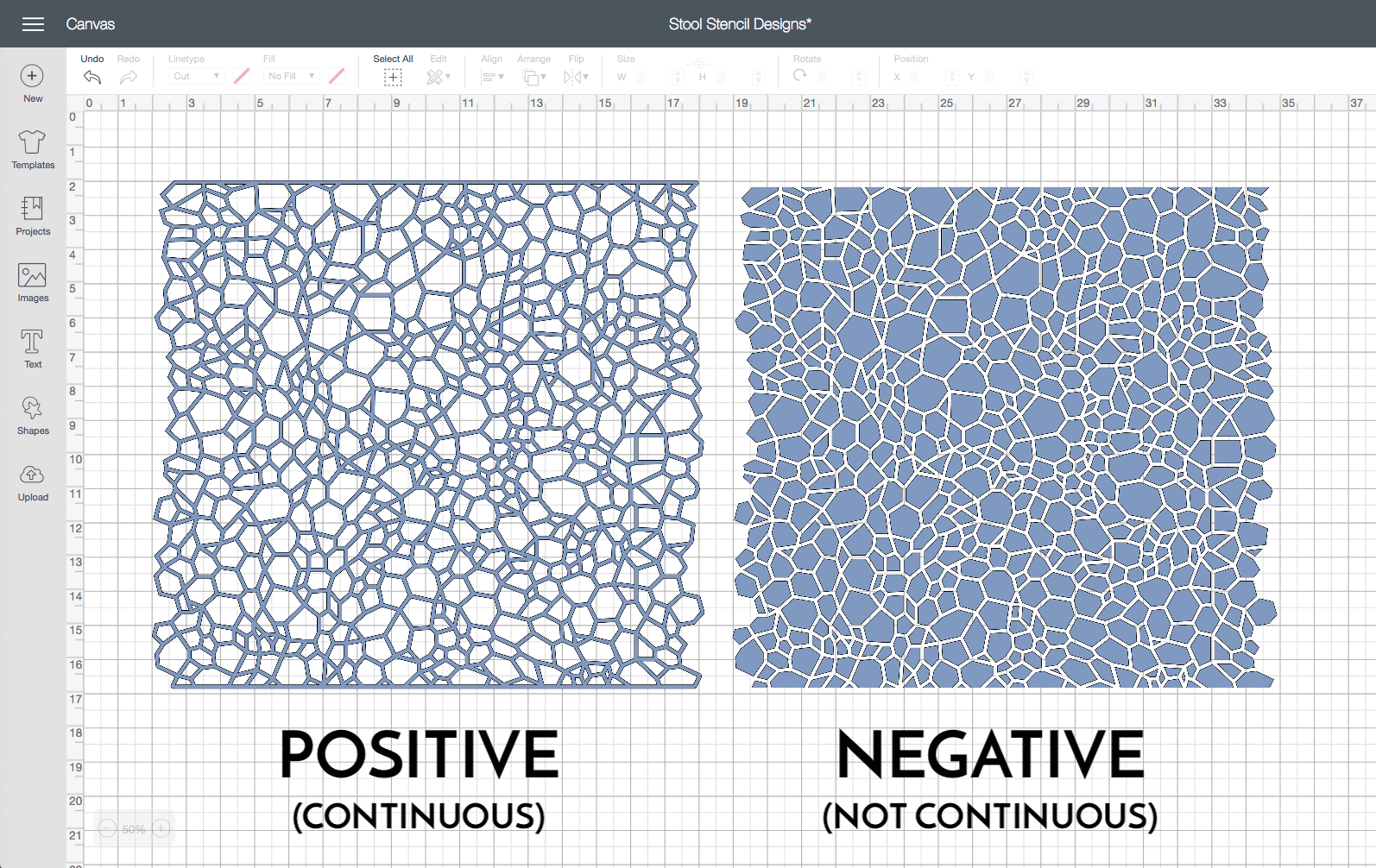Open the hamburger main menu

(x=33, y=24)
